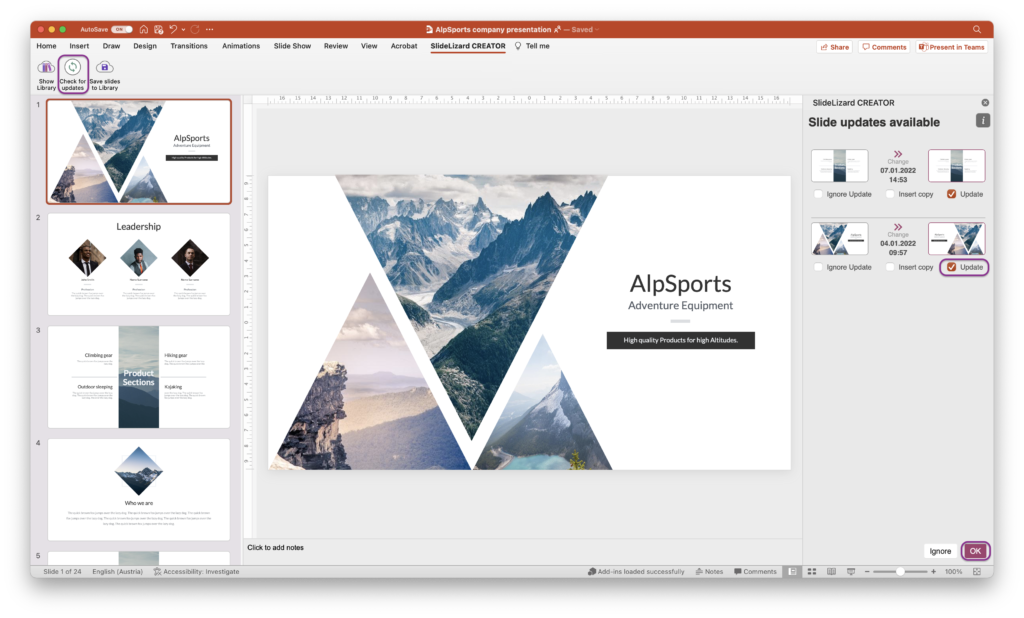This screenshot has height=618, width=1024.
Task: Open the Comments button in ribbon
Action: 884,47
